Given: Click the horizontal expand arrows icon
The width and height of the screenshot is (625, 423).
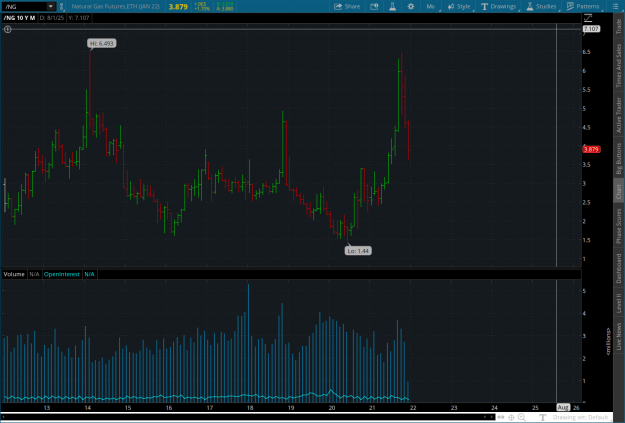Looking at the screenshot, I should (x=501, y=417).
